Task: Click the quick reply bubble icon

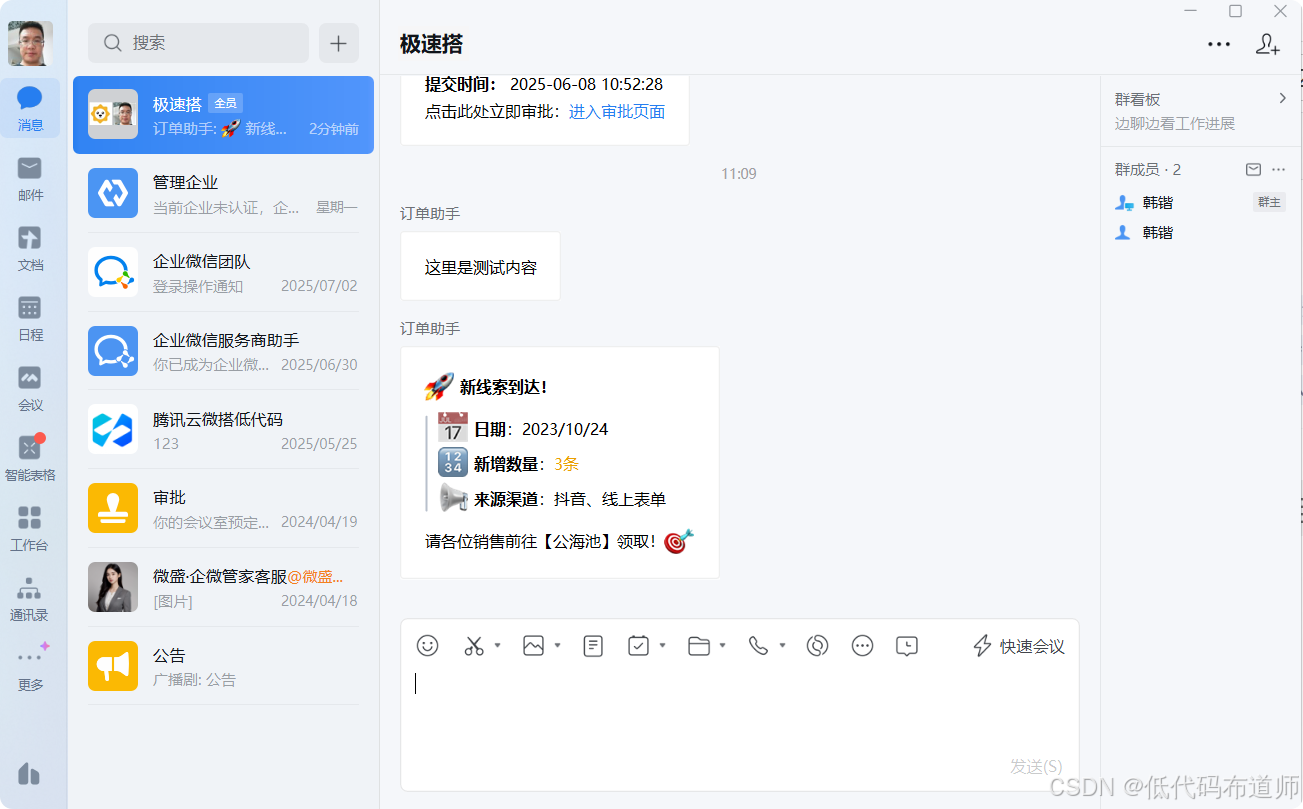Action: click(906, 646)
